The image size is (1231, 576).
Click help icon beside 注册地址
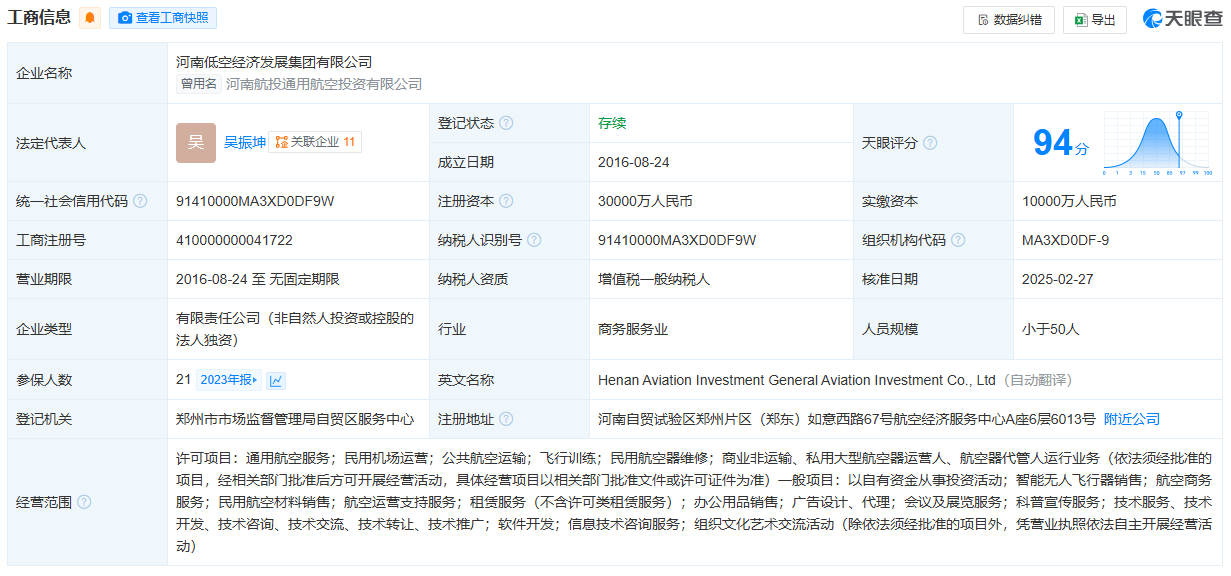point(506,419)
